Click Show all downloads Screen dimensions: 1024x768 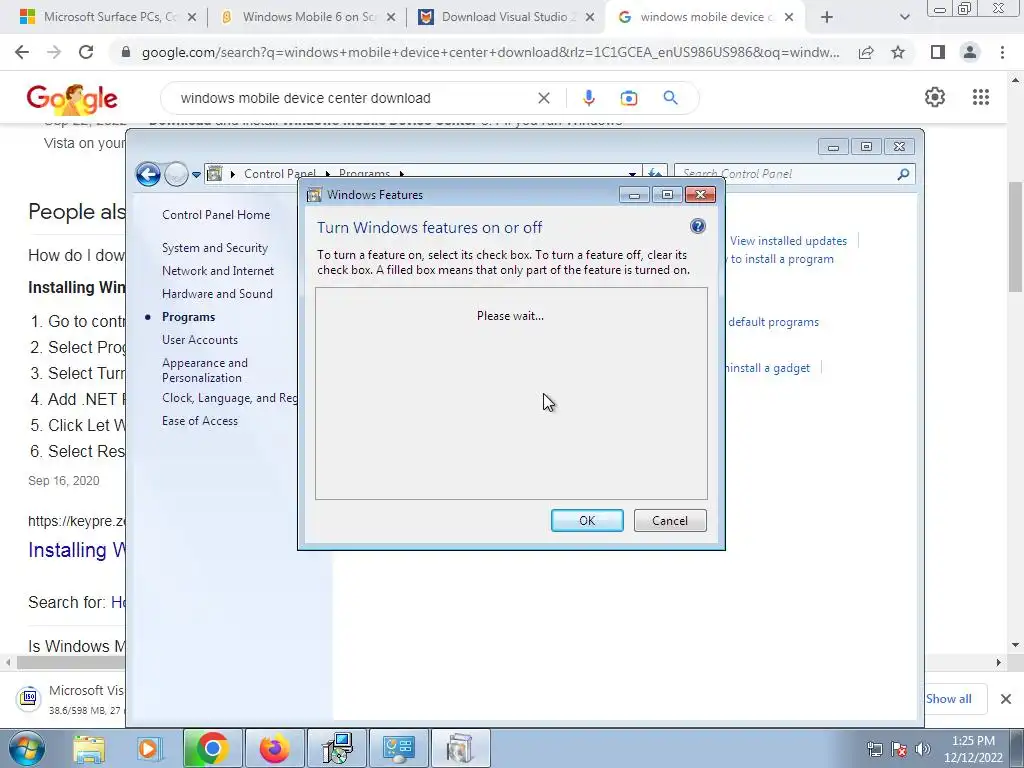pyautogui.click(x=948, y=698)
